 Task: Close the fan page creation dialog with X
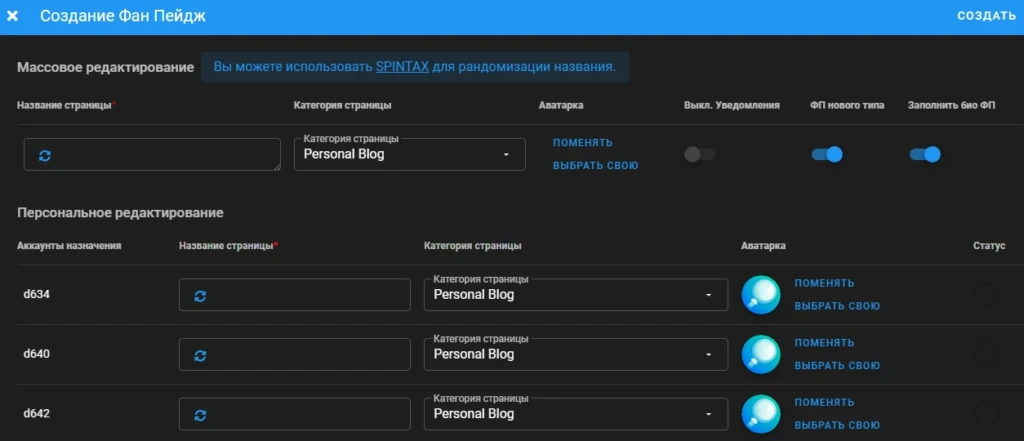[12, 16]
